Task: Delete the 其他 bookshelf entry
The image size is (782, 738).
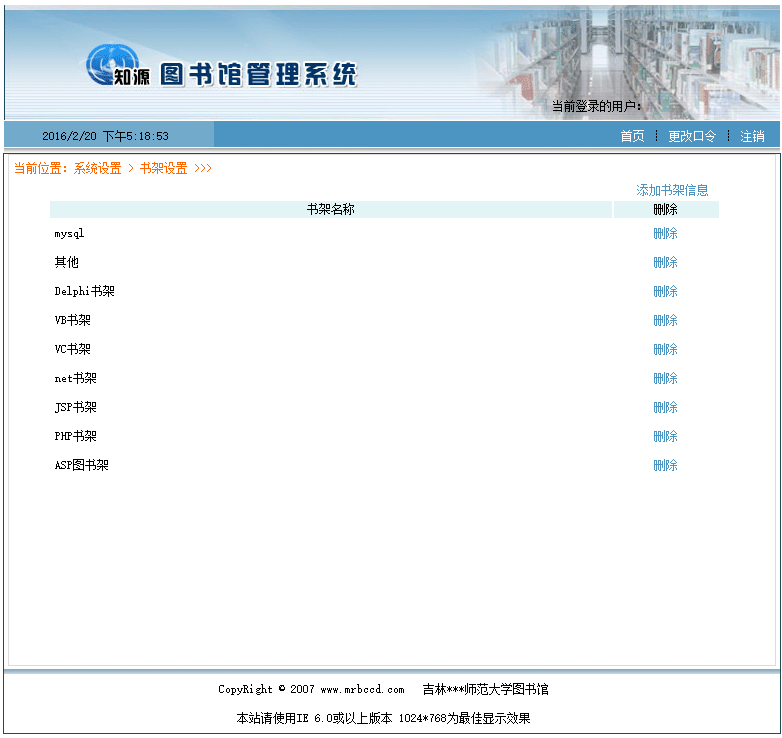Action: click(665, 262)
